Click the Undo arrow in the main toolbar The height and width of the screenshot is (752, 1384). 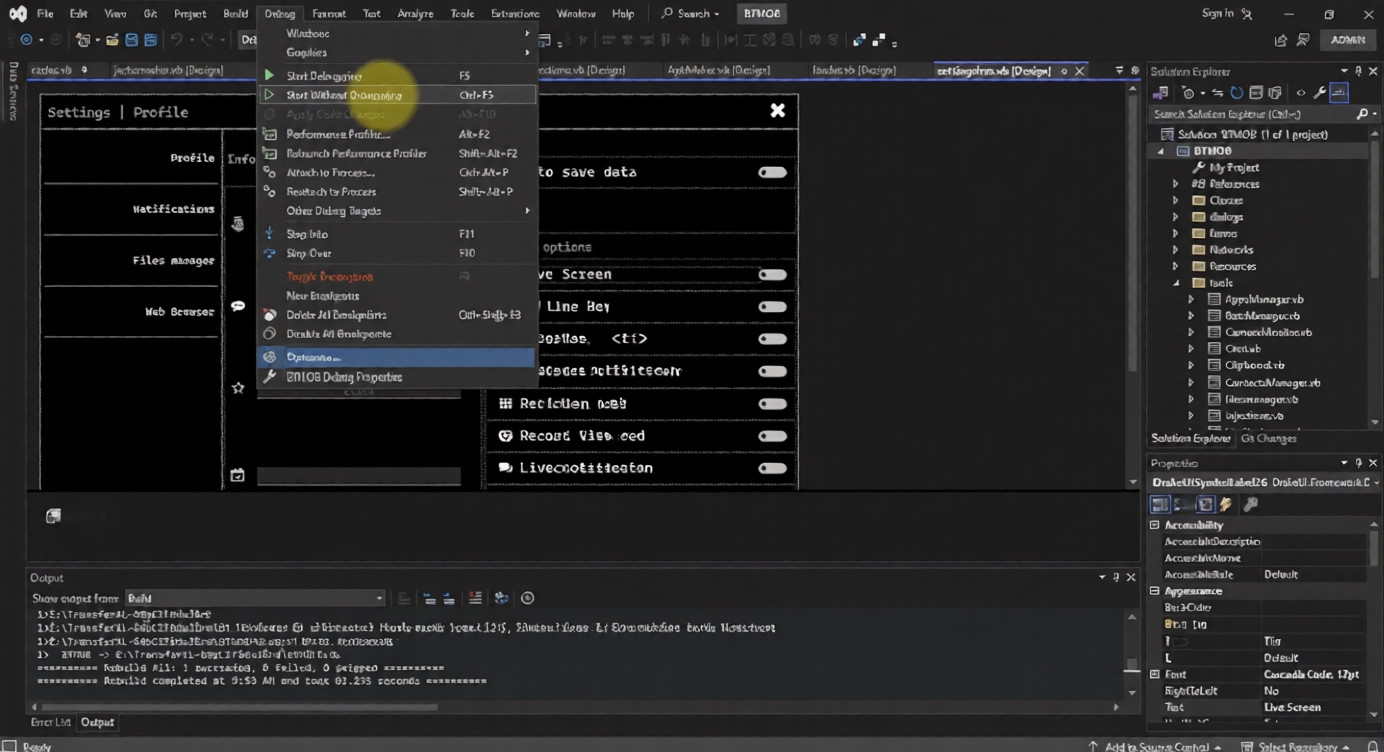coord(177,40)
